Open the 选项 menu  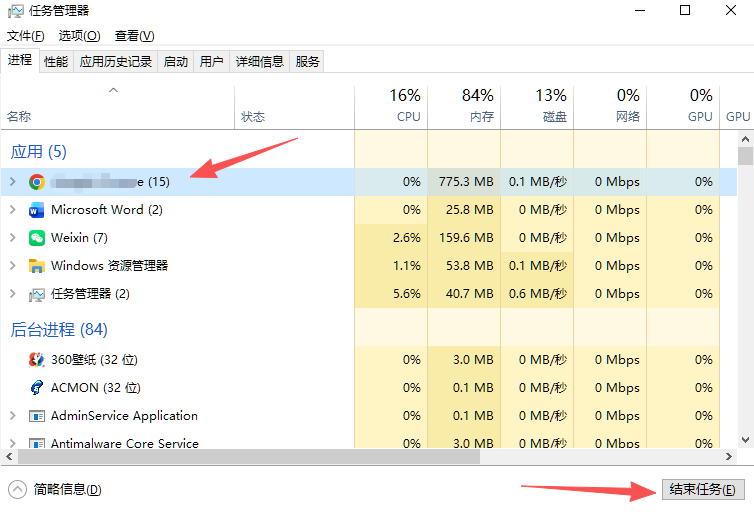coord(79,36)
